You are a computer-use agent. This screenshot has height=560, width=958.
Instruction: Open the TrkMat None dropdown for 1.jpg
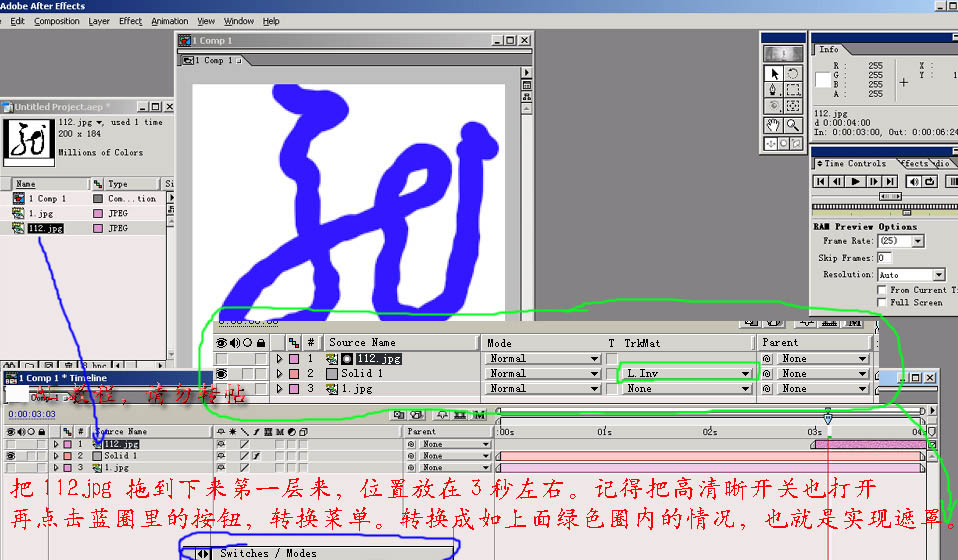[688, 388]
